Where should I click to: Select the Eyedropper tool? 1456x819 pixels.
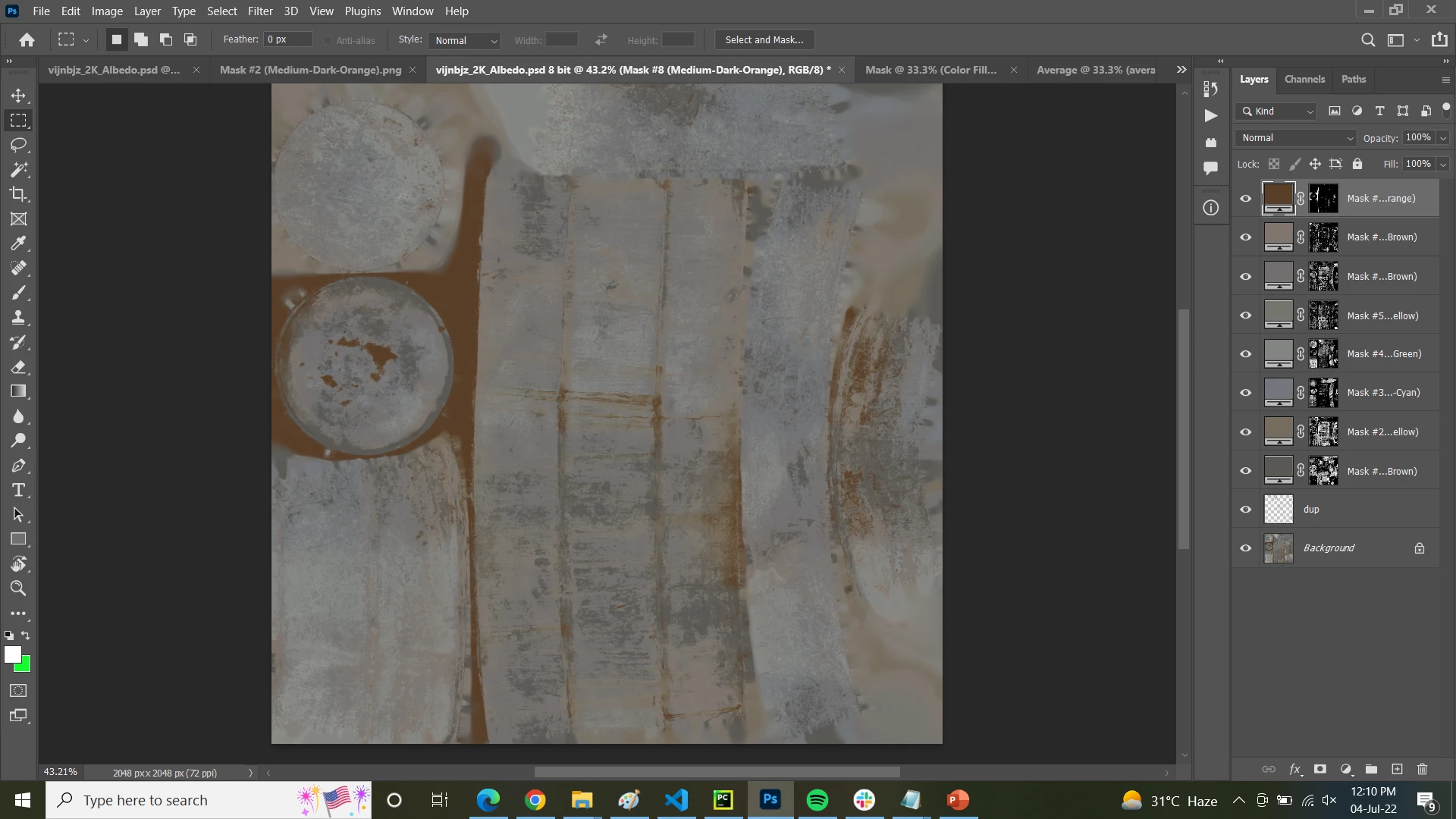click(x=18, y=243)
